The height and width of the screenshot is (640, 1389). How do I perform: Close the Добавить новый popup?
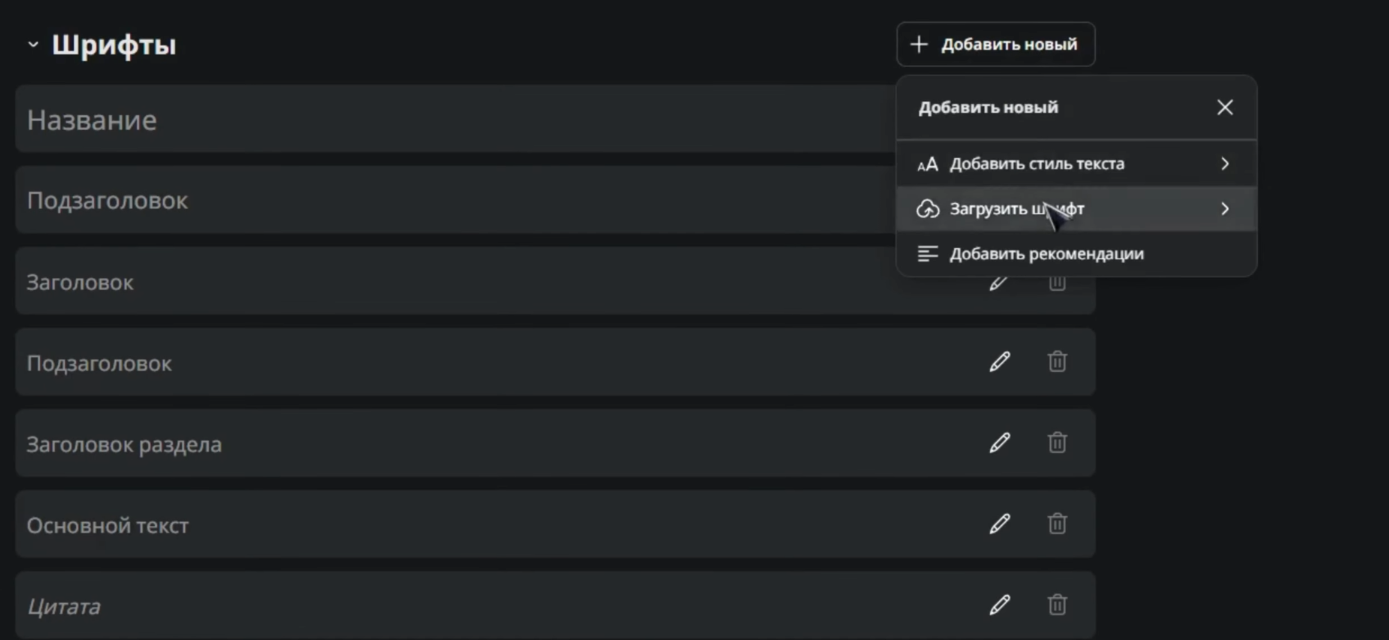tap(1225, 107)
